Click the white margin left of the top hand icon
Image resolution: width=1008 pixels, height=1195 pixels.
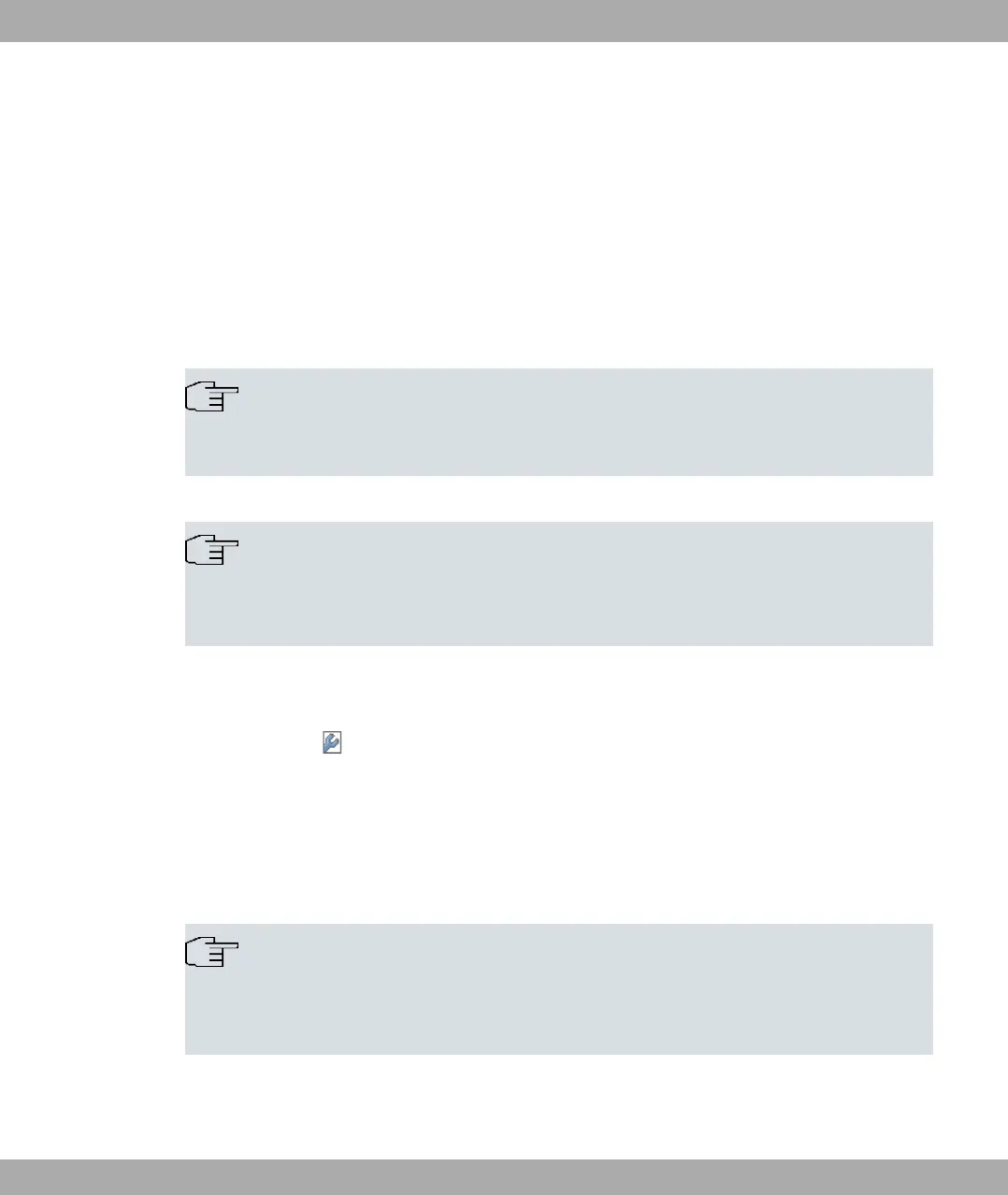pos(94,397)
